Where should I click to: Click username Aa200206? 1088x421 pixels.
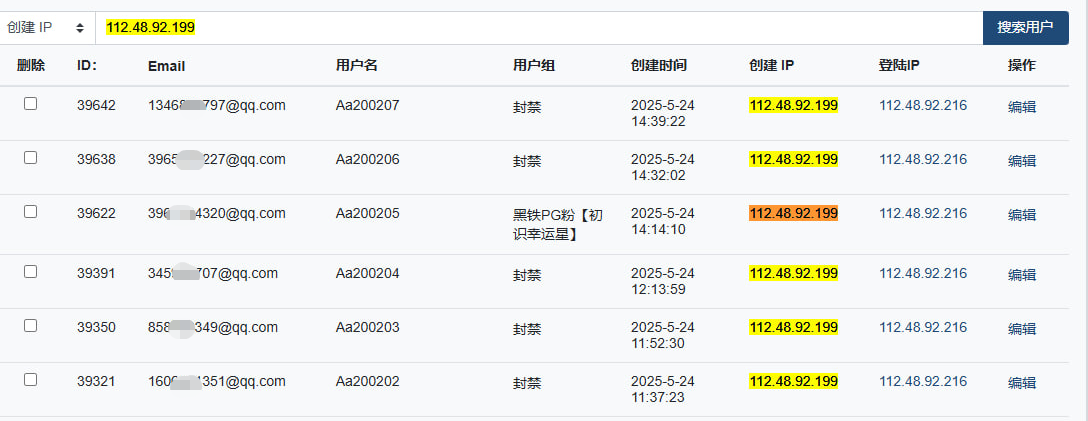368,160
